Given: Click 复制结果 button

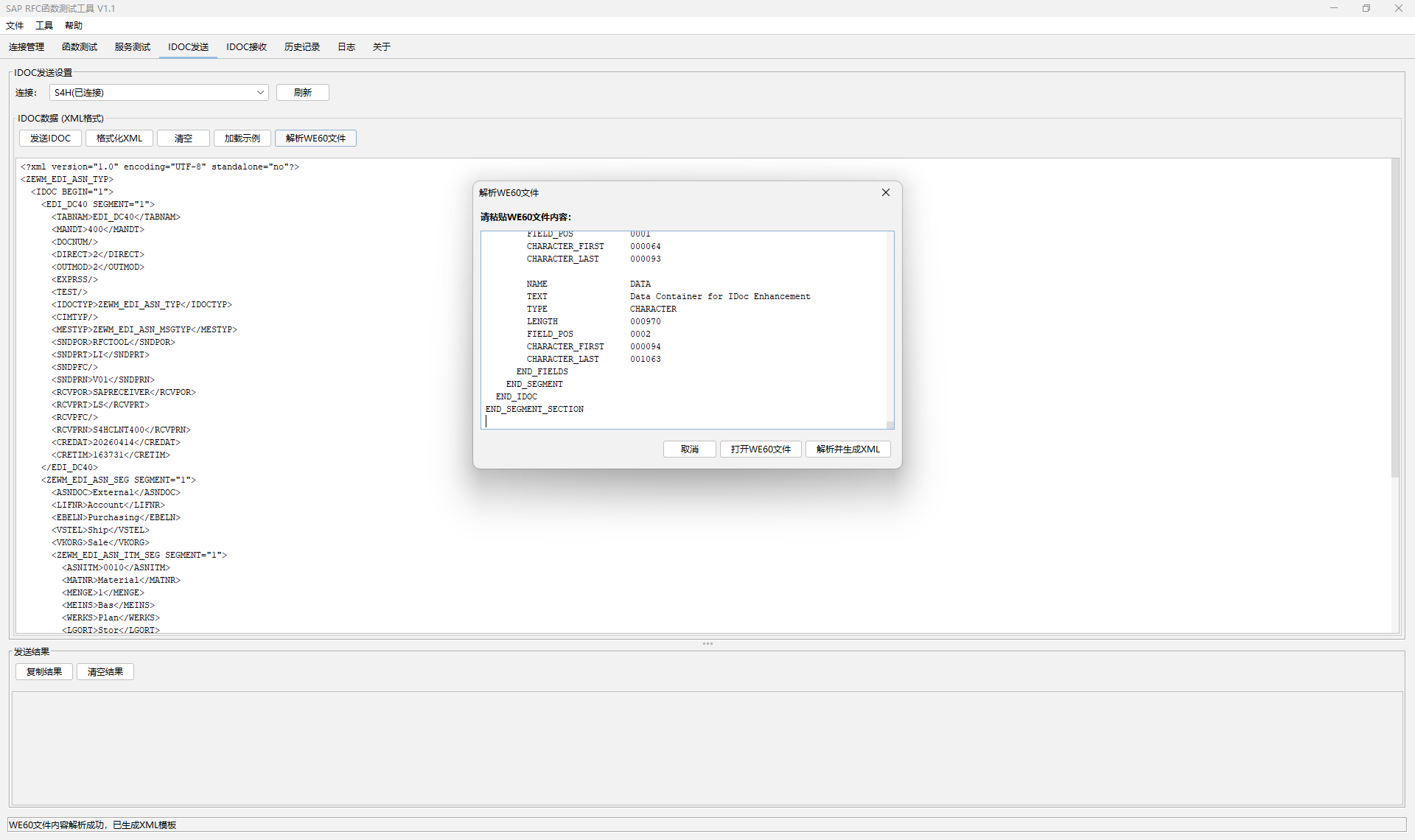Looking at the screenshot, I should point(43,671).
